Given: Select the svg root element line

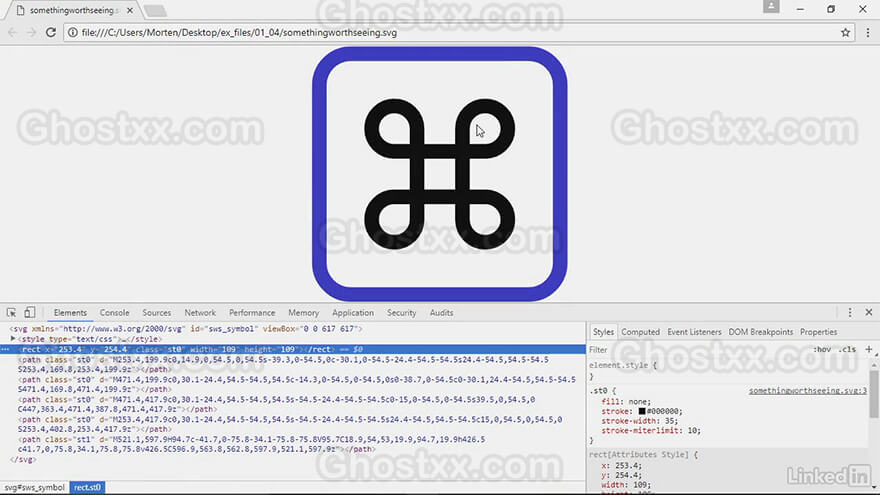Looking at the screenshot, I should pos(186,329).
